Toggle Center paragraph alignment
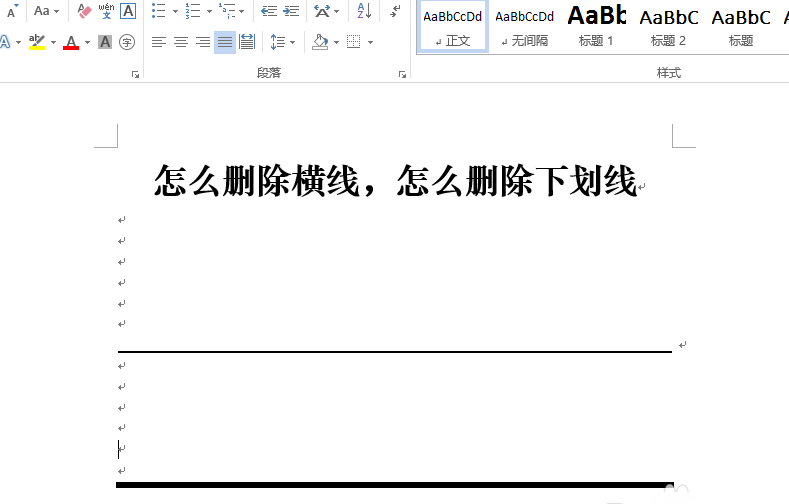Image resolution: width=789 pixels, height=504 pixels. (181, 42)
